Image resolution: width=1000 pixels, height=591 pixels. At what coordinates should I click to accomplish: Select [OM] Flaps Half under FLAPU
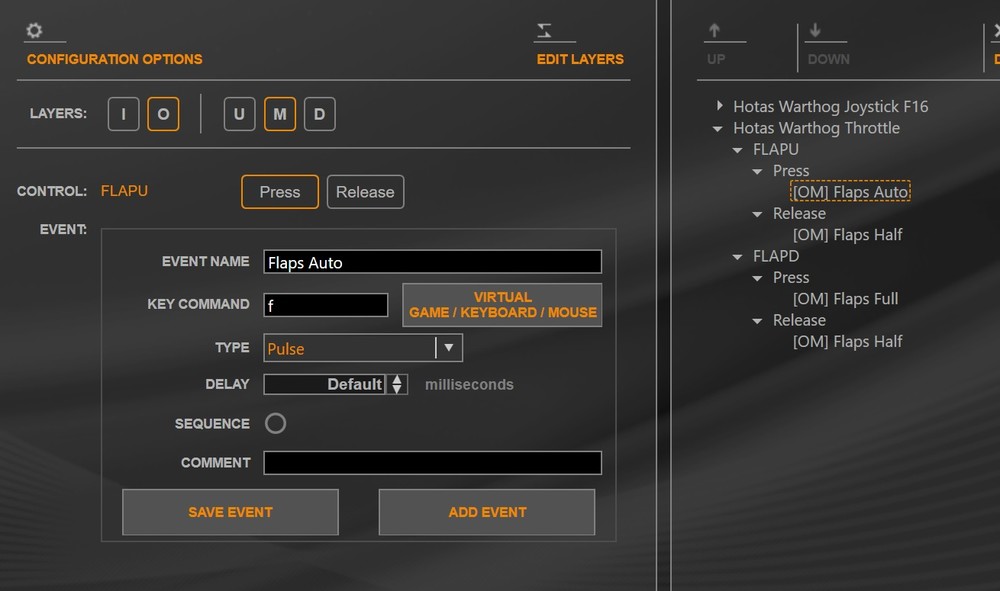tap(848, 235)
